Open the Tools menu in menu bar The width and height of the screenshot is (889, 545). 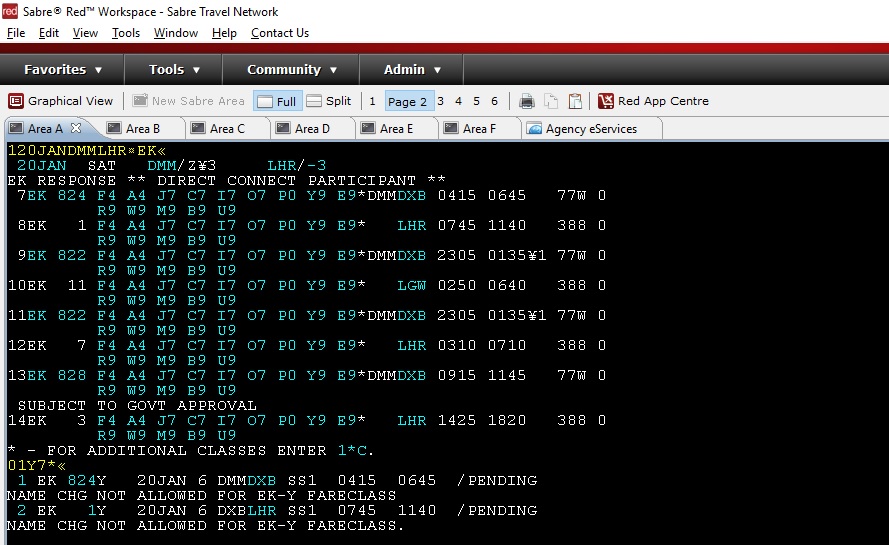126,33
